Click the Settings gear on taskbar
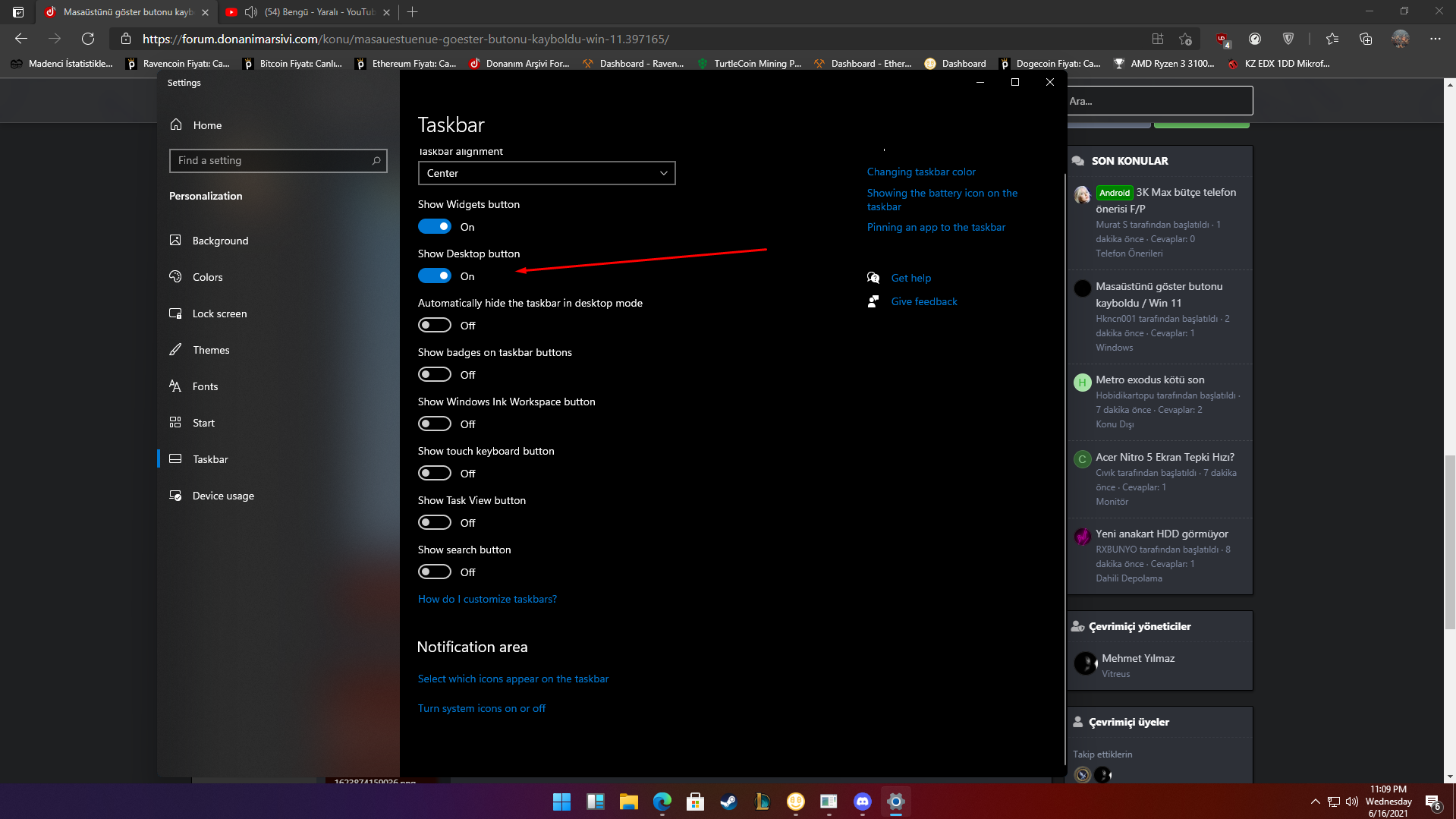Viewport: 1456px width, 819px height. click(896, 802)
